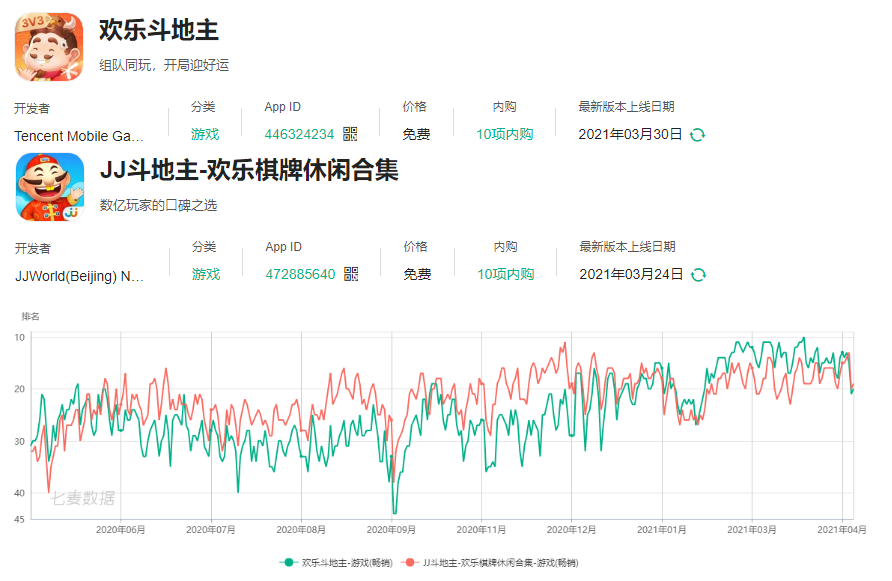Toggle red JJ斗地主 legend marker

tap(410, 563)
